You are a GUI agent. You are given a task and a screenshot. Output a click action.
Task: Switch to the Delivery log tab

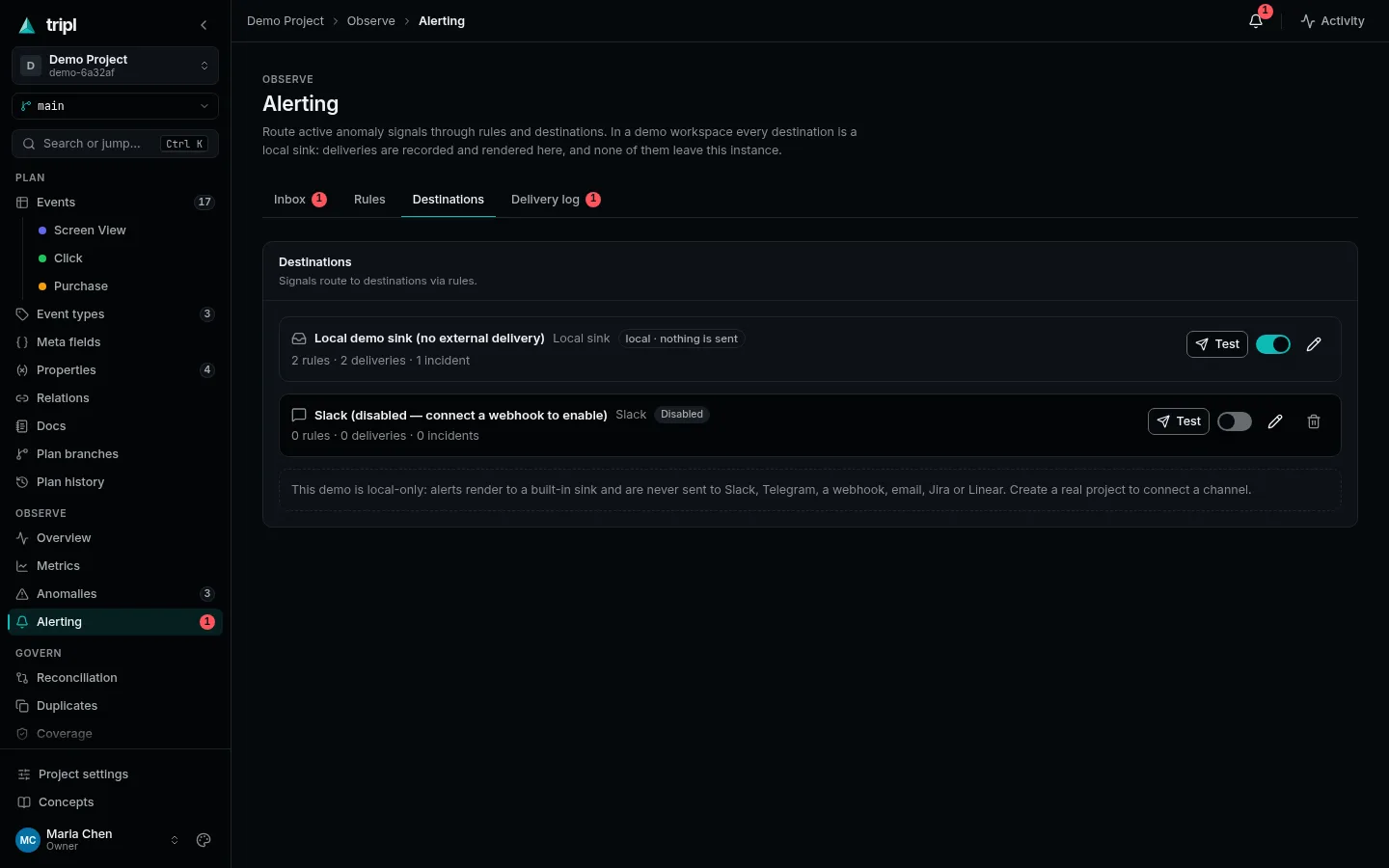556,200
